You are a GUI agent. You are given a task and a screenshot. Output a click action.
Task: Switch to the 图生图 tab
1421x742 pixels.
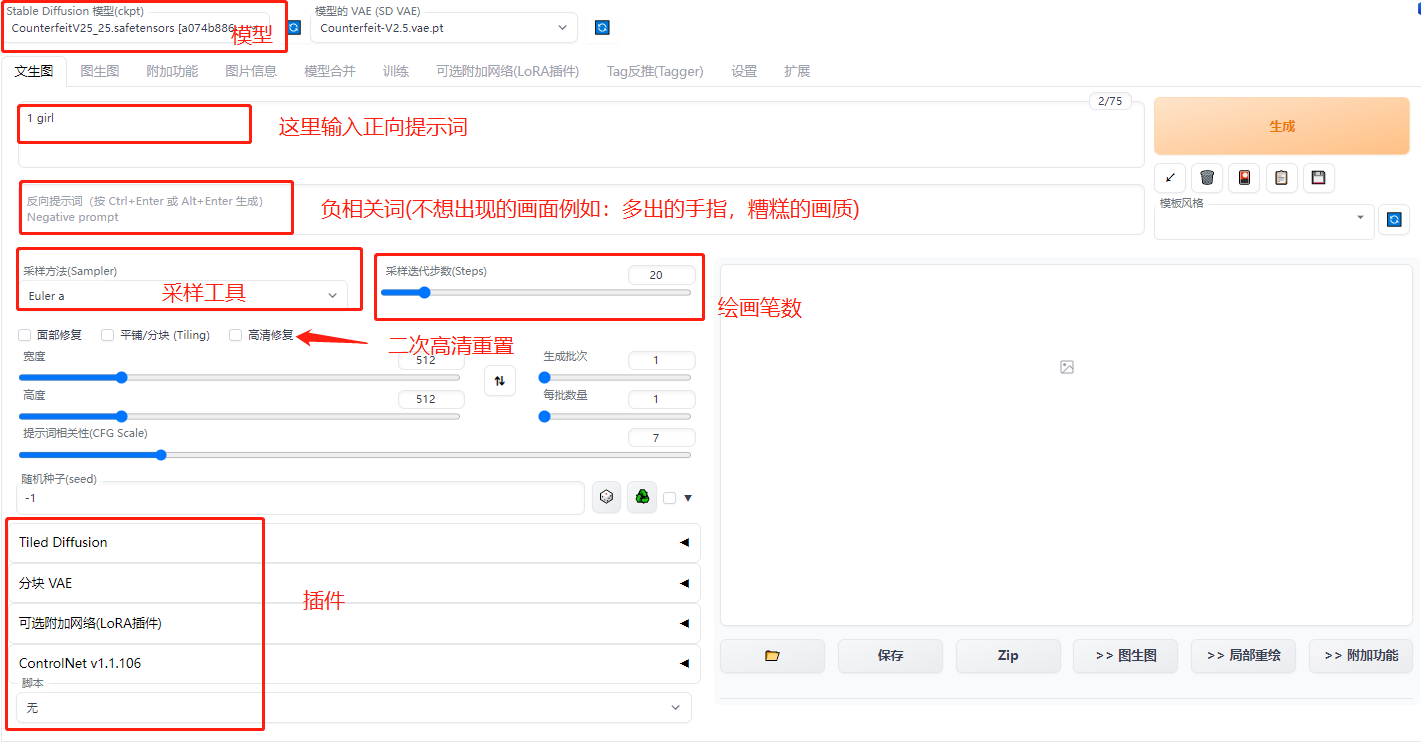[100, 71]
